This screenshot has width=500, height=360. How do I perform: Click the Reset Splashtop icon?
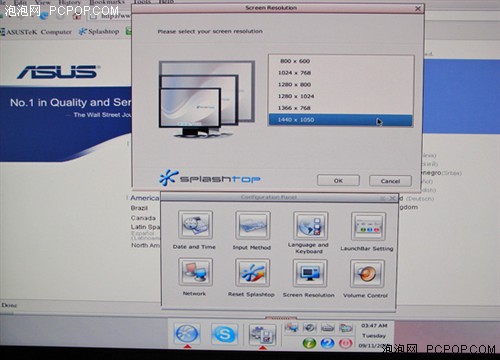[x=252, y=273]
